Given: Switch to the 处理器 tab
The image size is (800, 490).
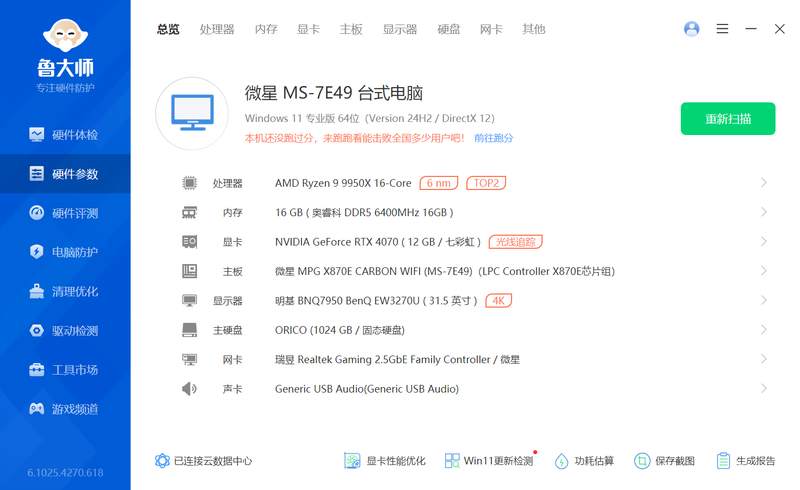Looking at the screenshot, I should pyautogui.click(x=217, y=29).
